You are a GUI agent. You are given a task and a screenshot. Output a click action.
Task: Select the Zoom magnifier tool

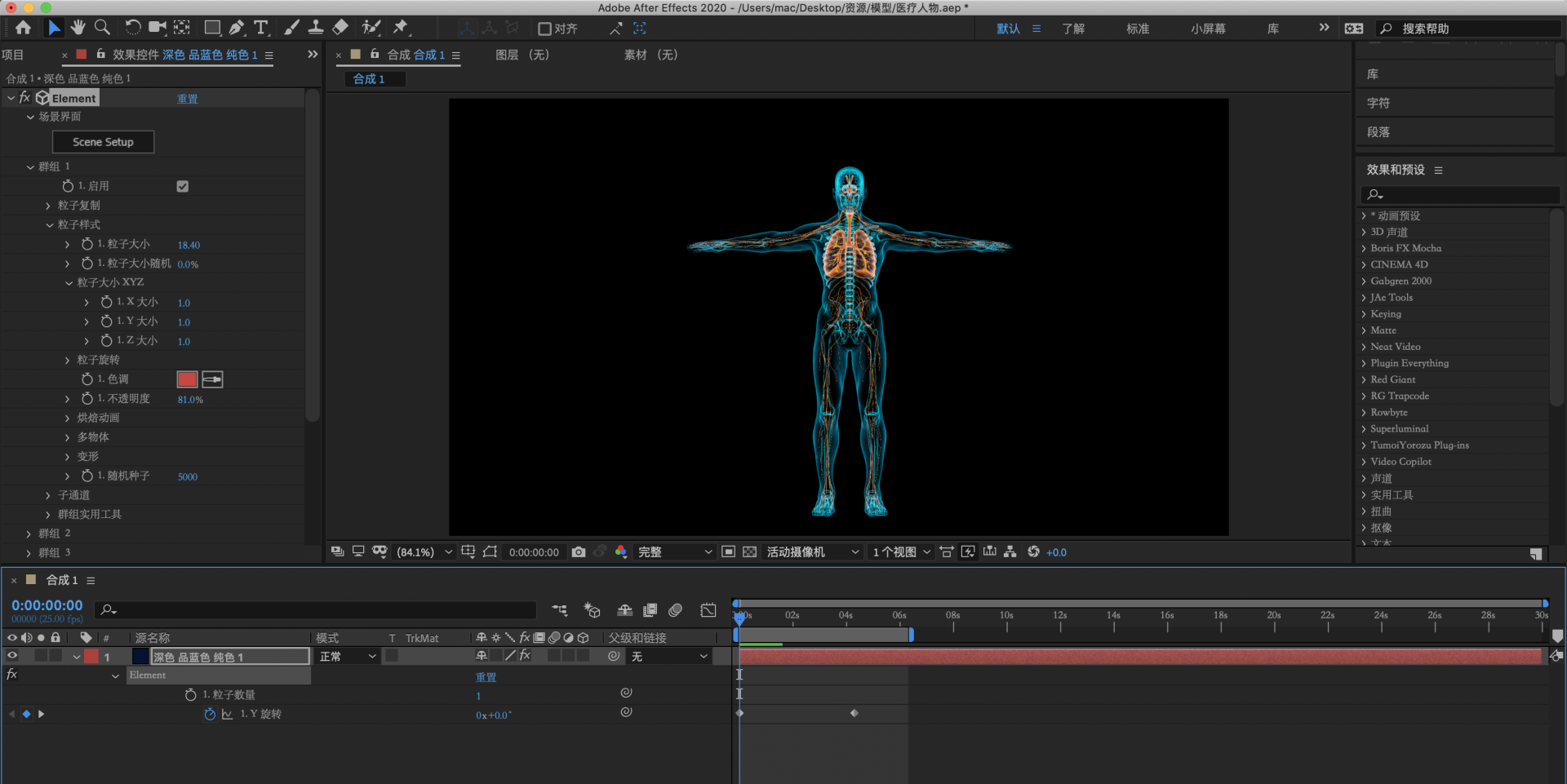pos(102,28)
